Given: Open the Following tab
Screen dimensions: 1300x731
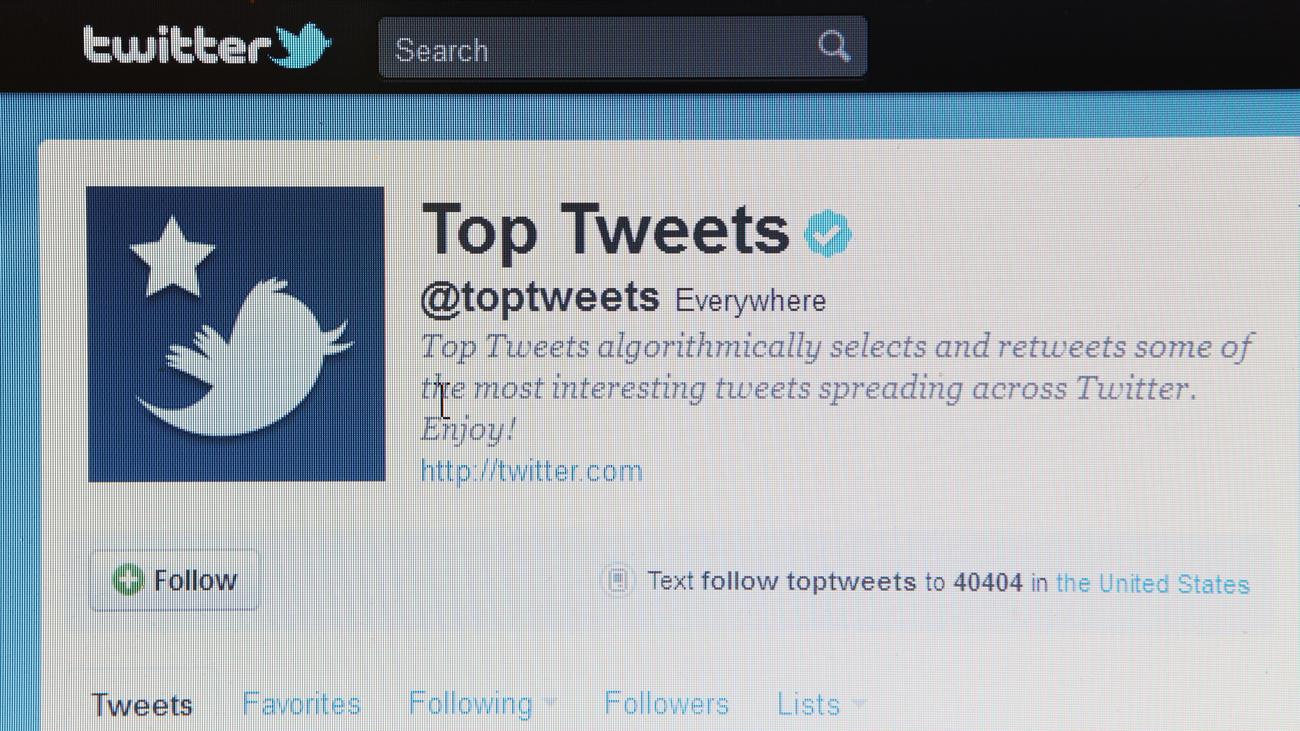Looking at the screenshot, I should tap(471, 704).
